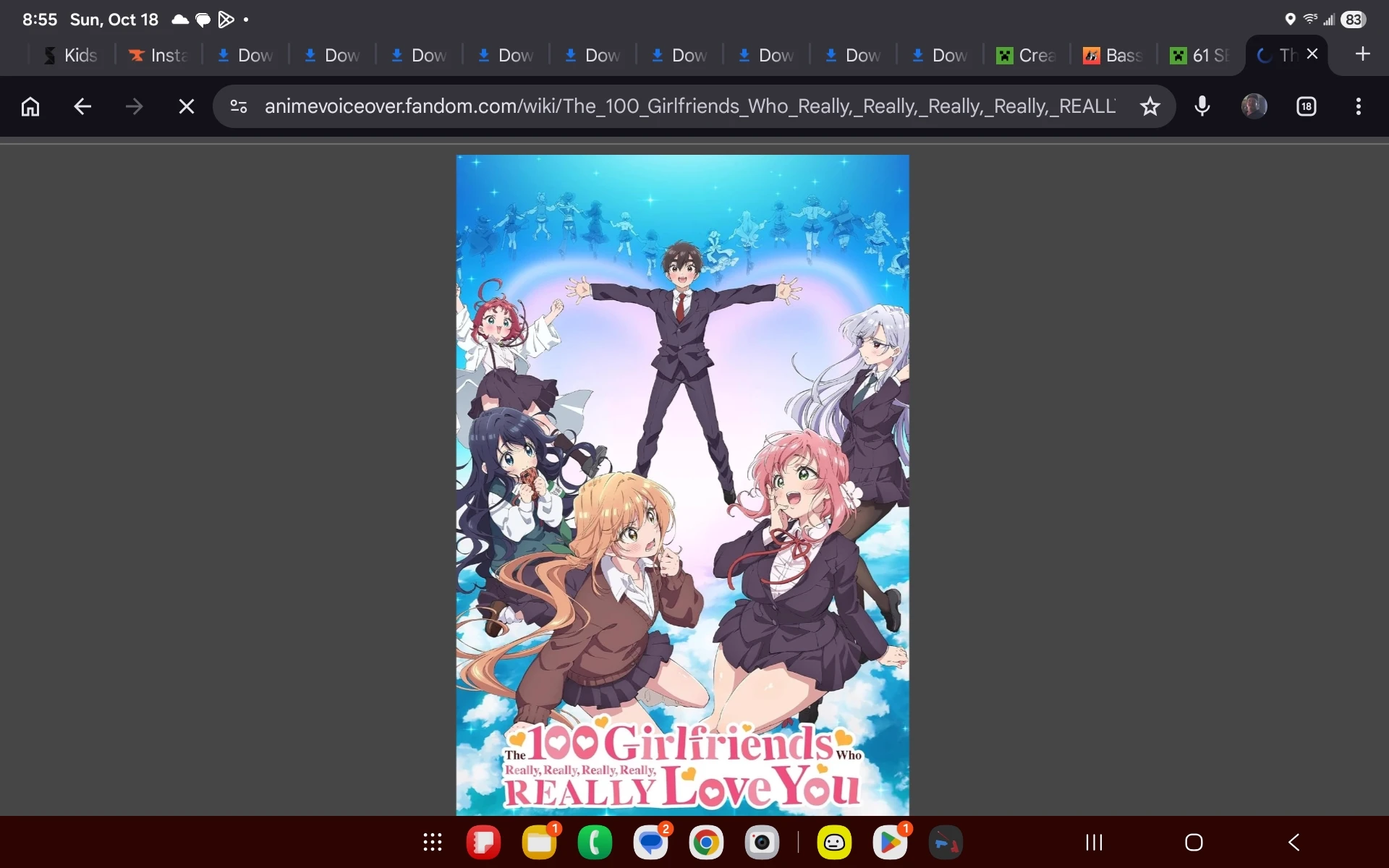Image resolution: width=1389 pixels, height=868 pixels.
Task: Switch to the Insta tab
Action: point(158,55)
